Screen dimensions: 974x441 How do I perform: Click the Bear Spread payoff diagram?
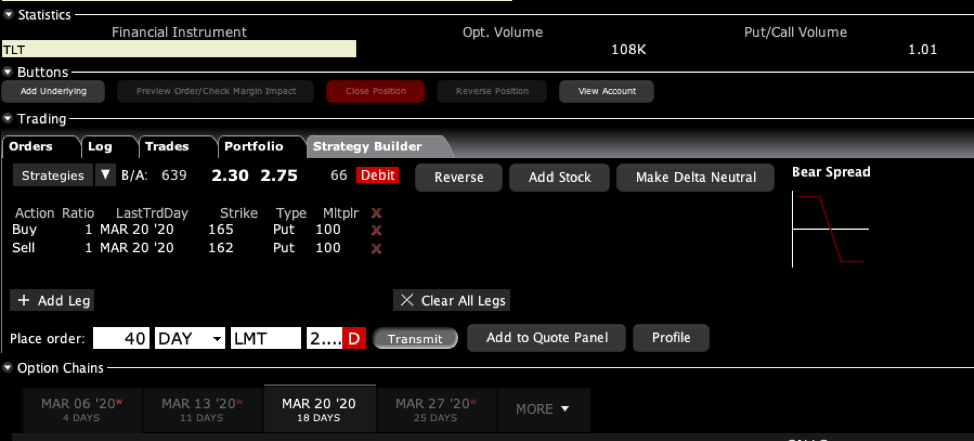tap(829, 229)
